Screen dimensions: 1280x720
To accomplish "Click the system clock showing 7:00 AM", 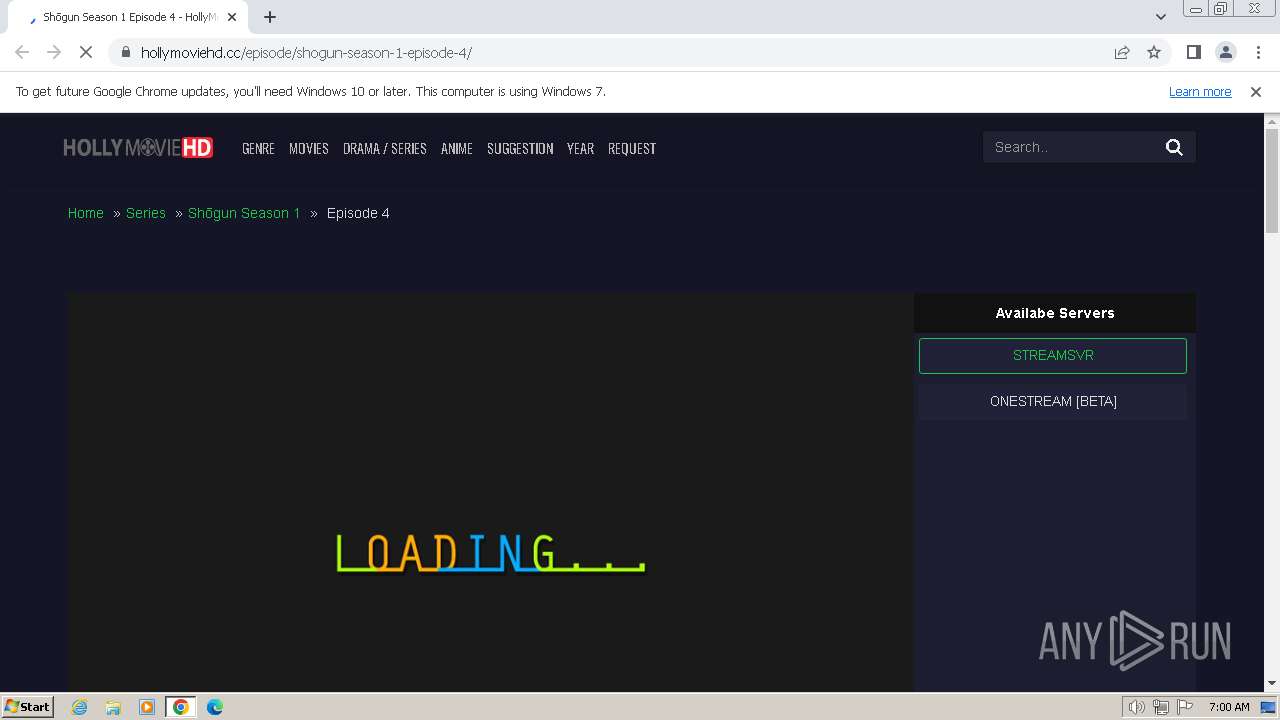I will [x=1229, y=707].
